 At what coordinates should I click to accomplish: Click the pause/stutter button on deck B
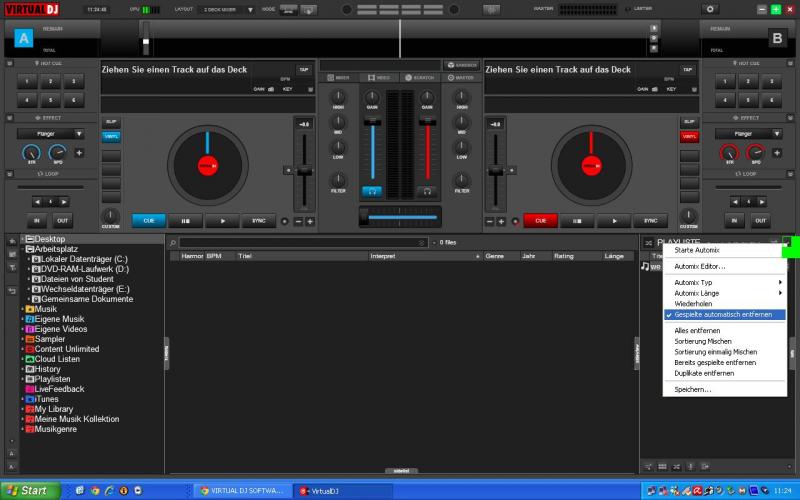click(577, 221)
